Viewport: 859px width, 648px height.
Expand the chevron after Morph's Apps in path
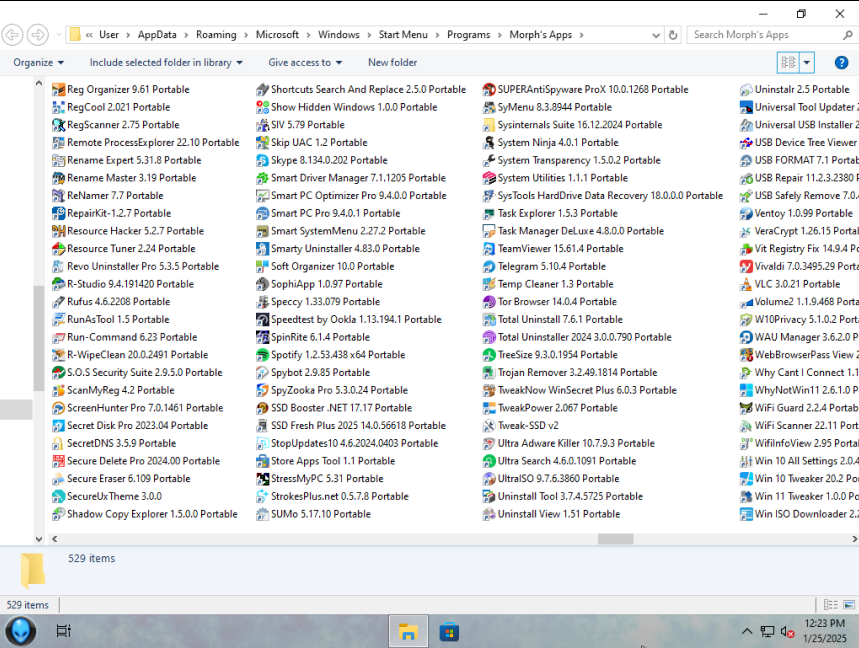pyautogui.click(x=581, y=35)
